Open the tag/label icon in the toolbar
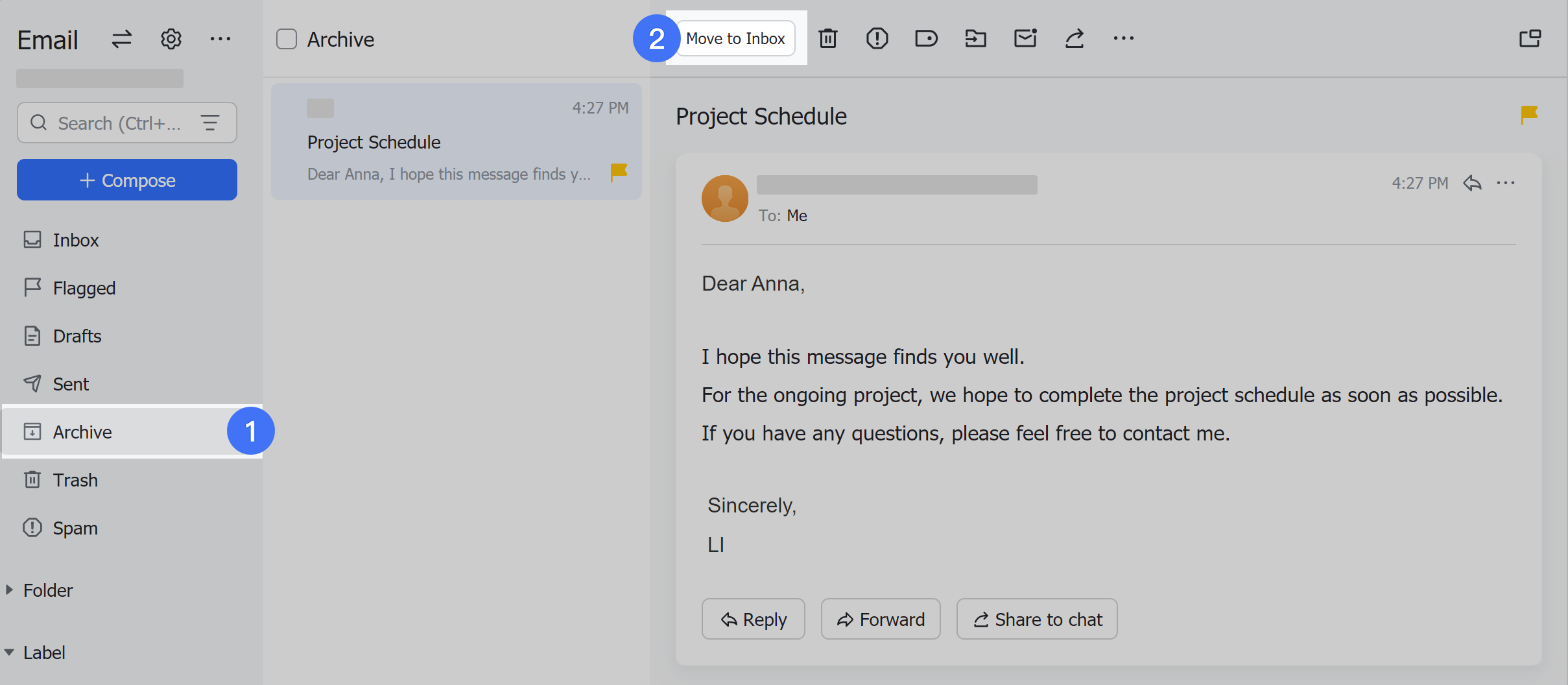This screenshot has height=685, width=1568. point(926,38)
